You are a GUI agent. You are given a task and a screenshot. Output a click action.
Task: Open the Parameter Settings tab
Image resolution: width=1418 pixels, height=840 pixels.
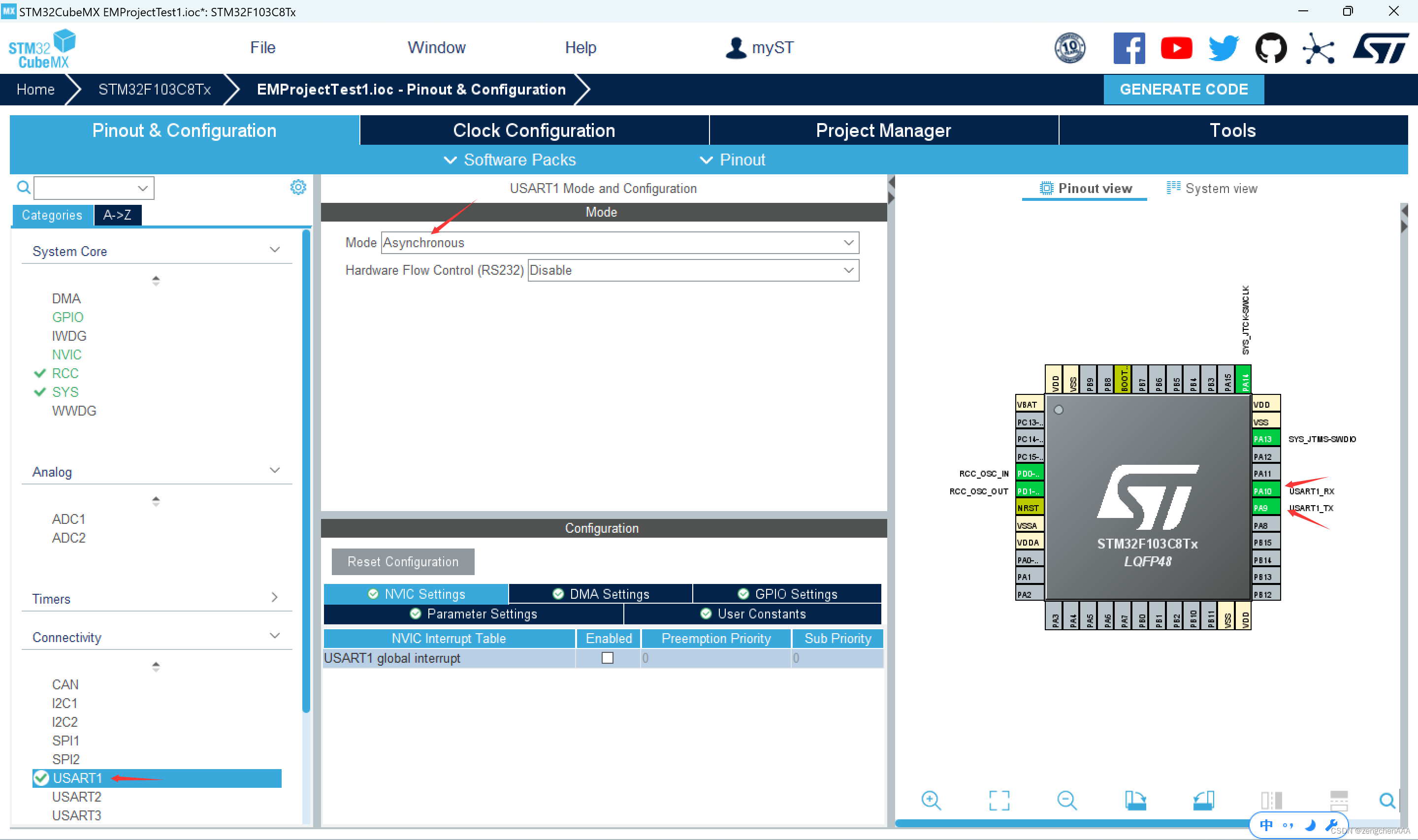(x=473, y=614)
